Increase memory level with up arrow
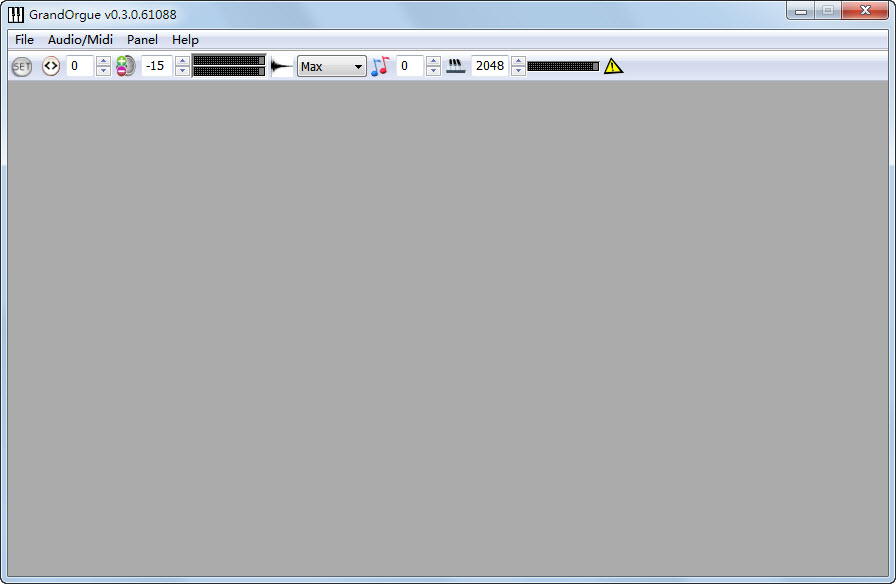 (x=103, y=61)
